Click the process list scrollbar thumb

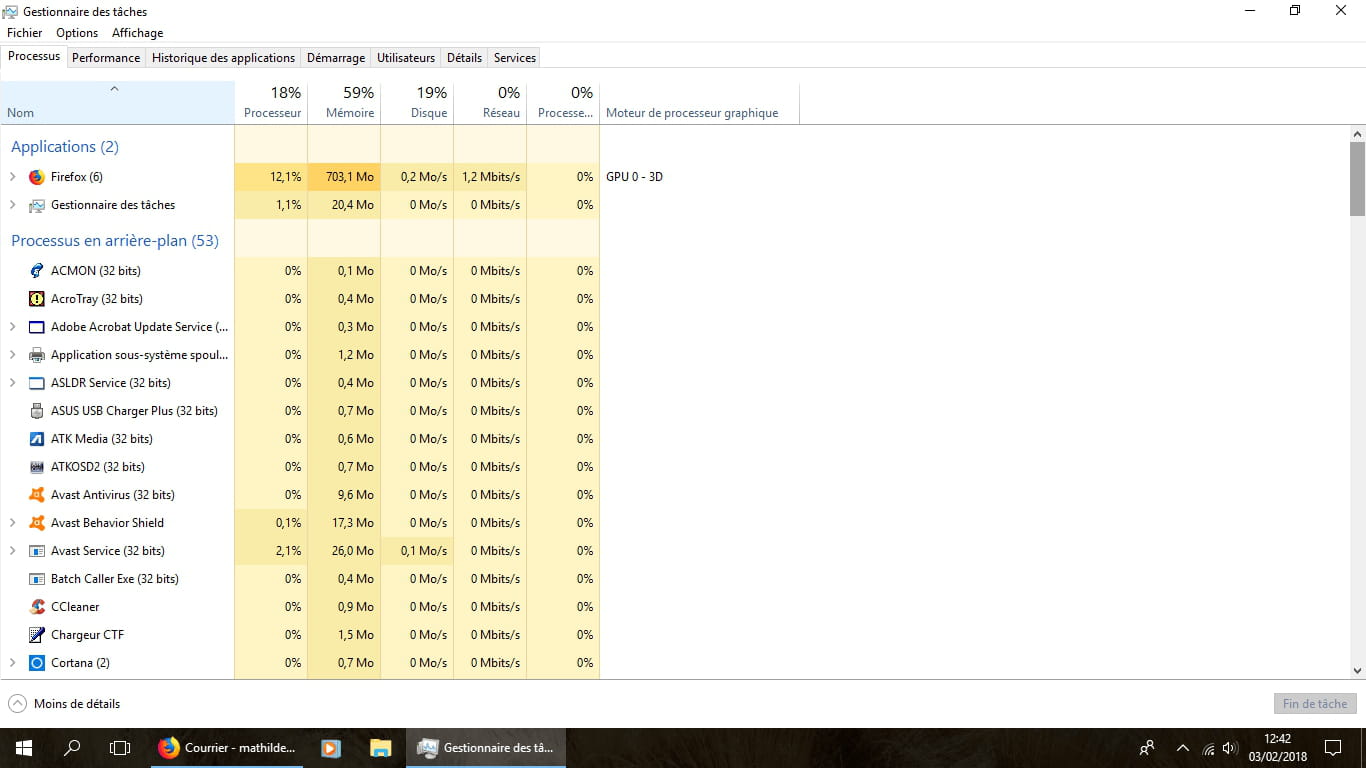click(1357, 179)
